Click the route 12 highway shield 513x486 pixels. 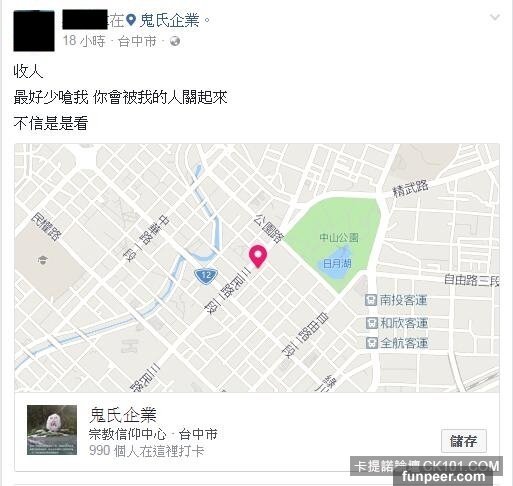[206, 276]
